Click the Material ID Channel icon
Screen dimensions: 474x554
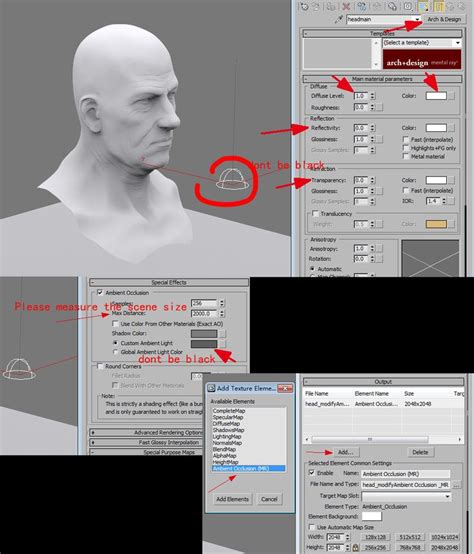pyautogui.click(x=408, y=6)
